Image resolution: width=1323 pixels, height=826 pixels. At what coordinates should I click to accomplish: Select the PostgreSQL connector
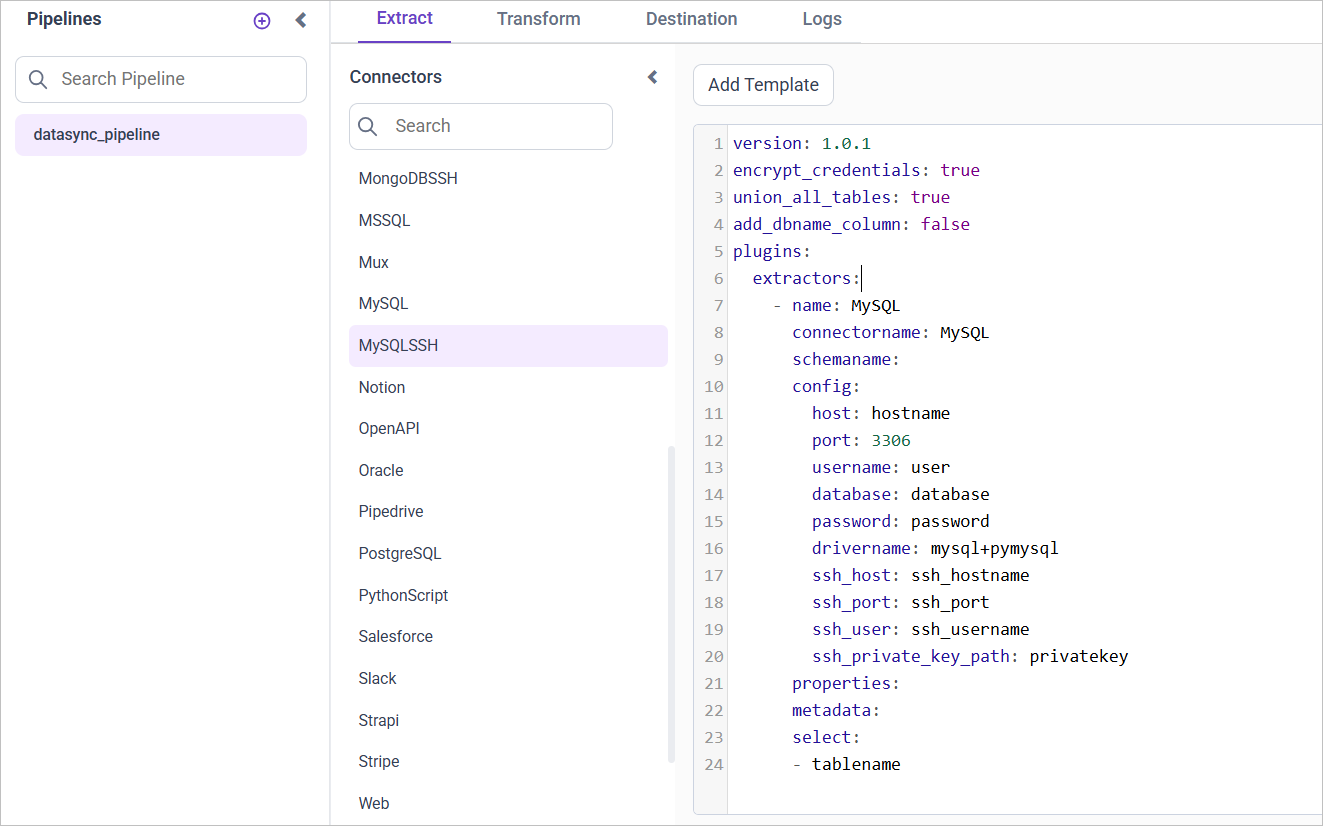pyautogui.click(x=400, y=553)
